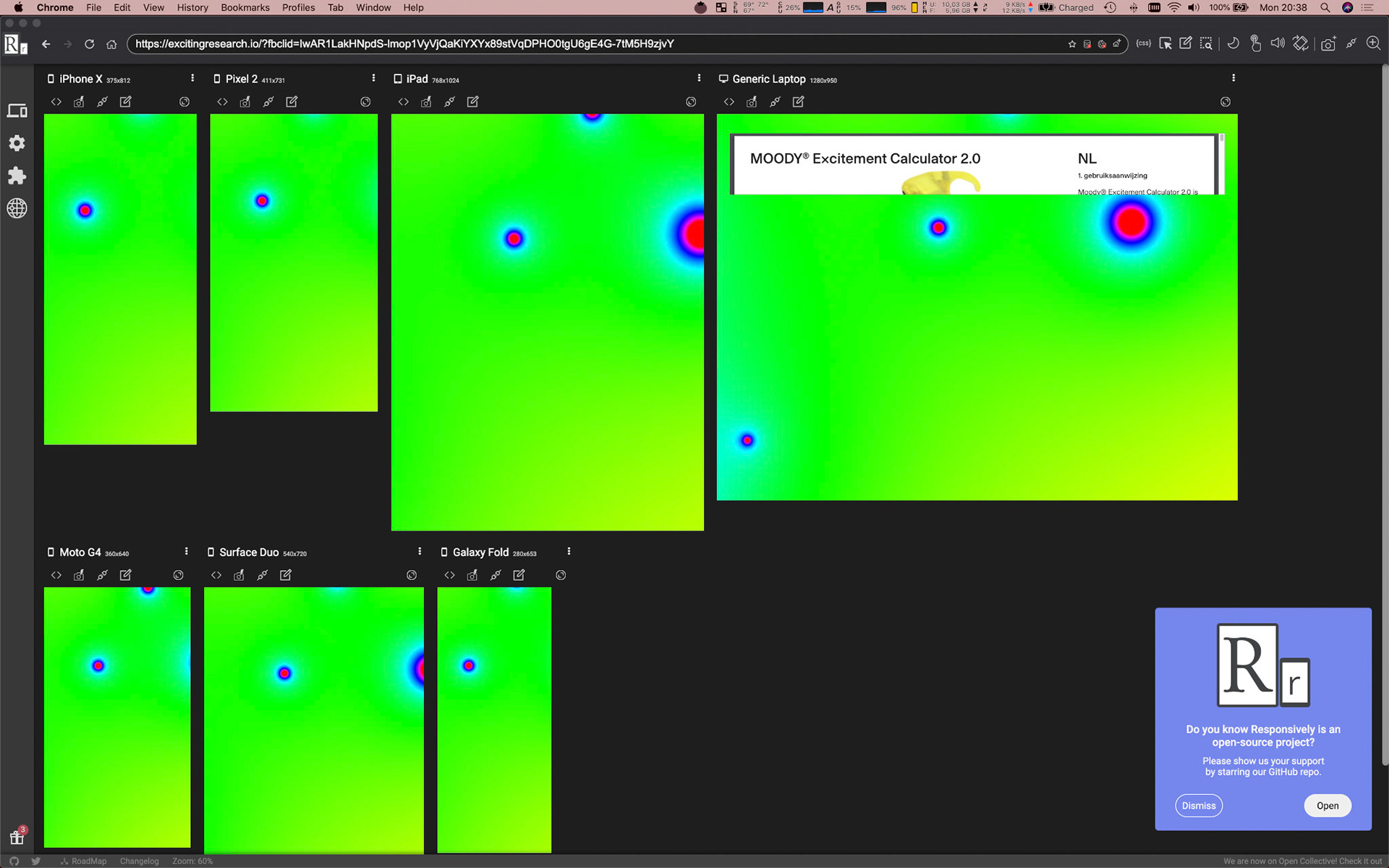
Task: Open the Edit menu
Action: (122, 7)
